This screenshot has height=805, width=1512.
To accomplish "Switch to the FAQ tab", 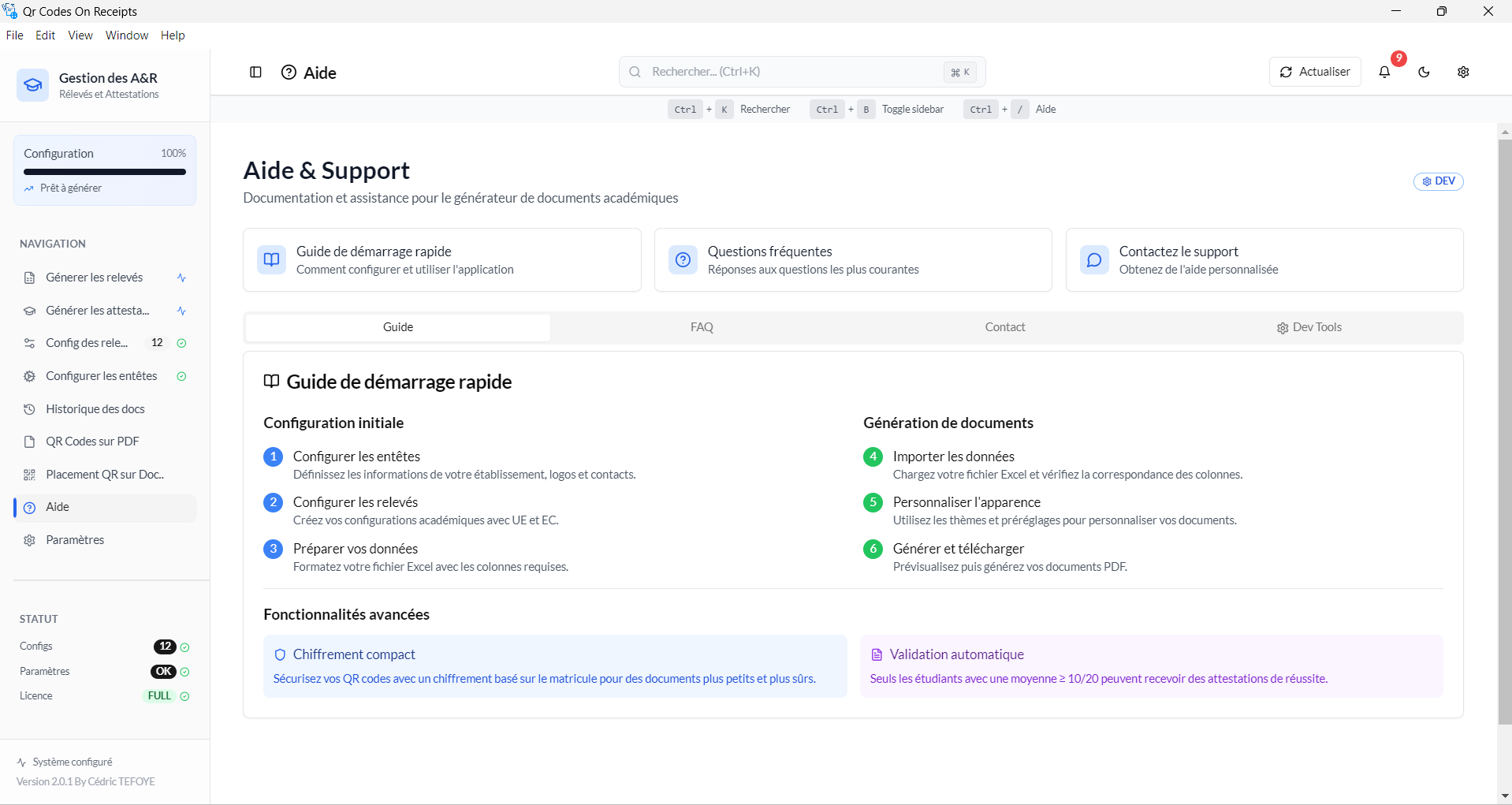I will tap(702, 327).
